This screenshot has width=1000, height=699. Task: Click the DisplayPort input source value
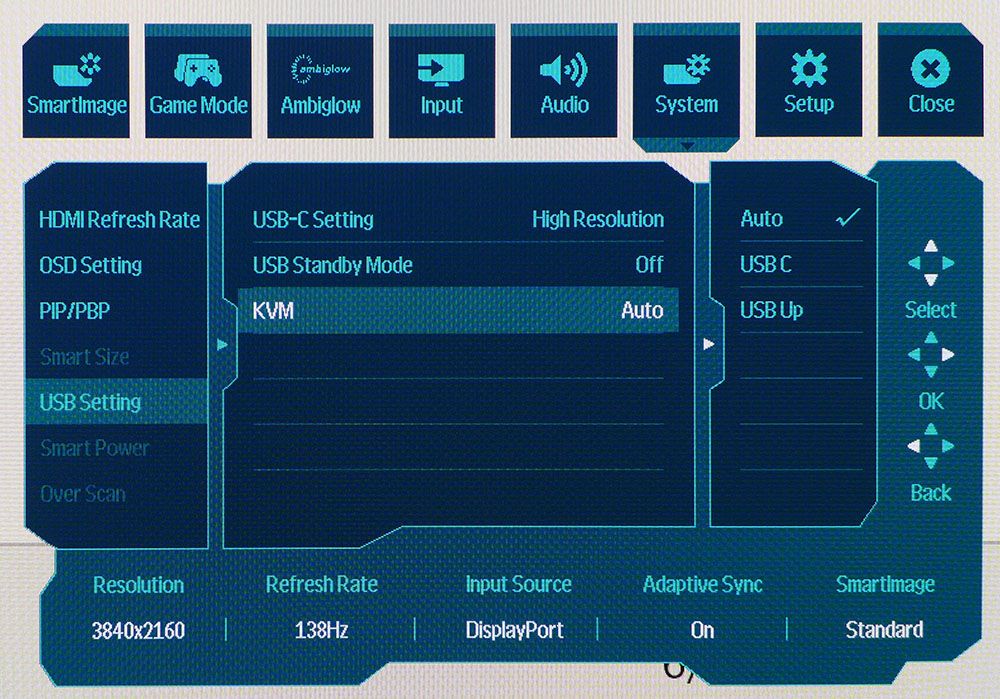pos(515,630)
